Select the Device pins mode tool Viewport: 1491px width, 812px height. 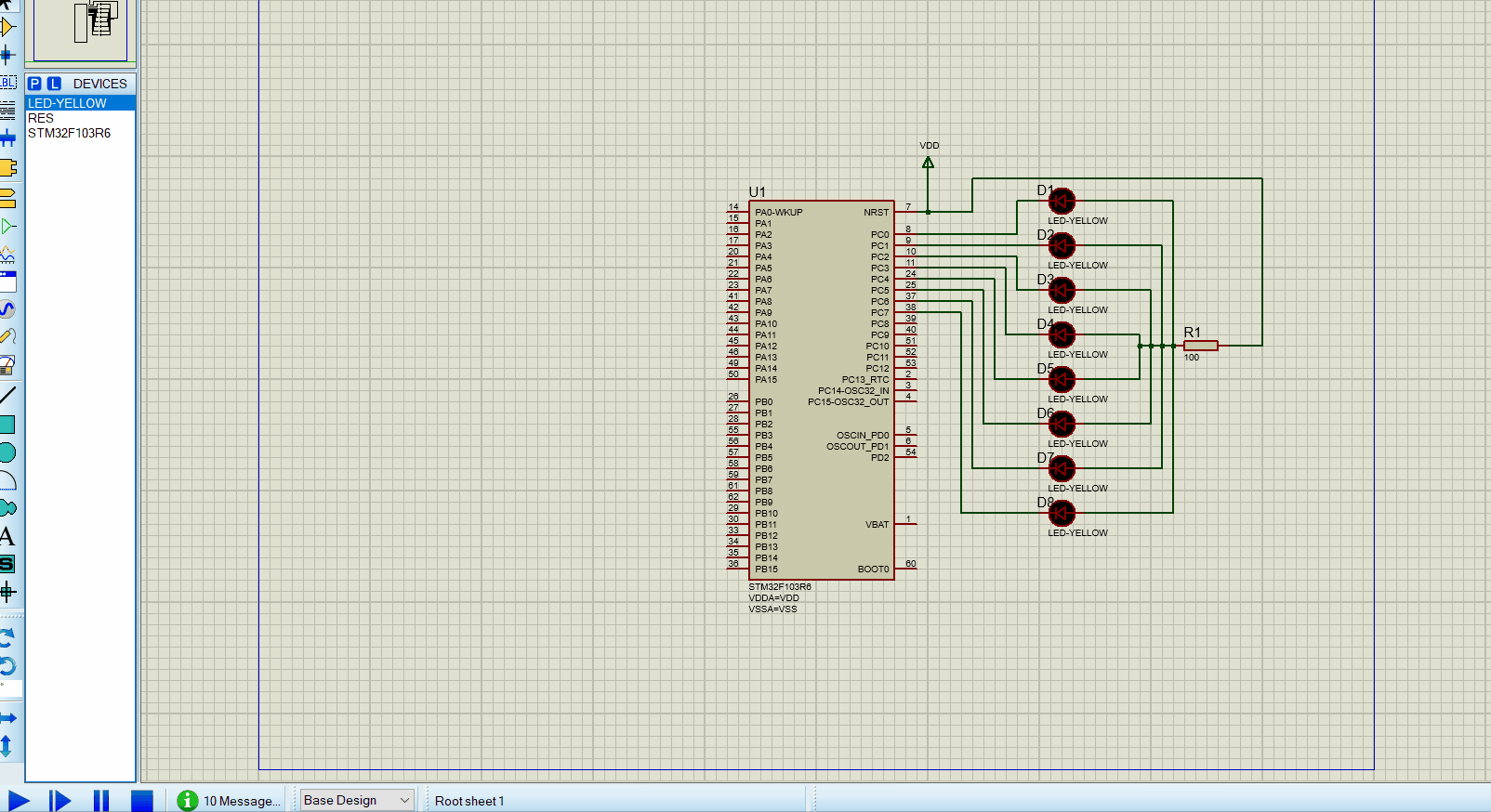pyautogui.click(x=7, y=226)
